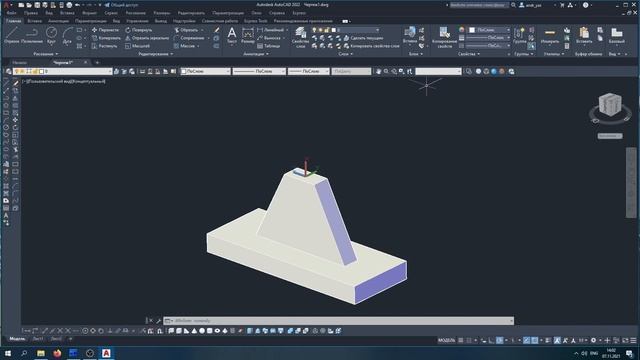This screenshot has height=360, width=640.
Task: Click the Линейный (Linear) dimension button
Action: pyautogui.click(x=271, y=30)
